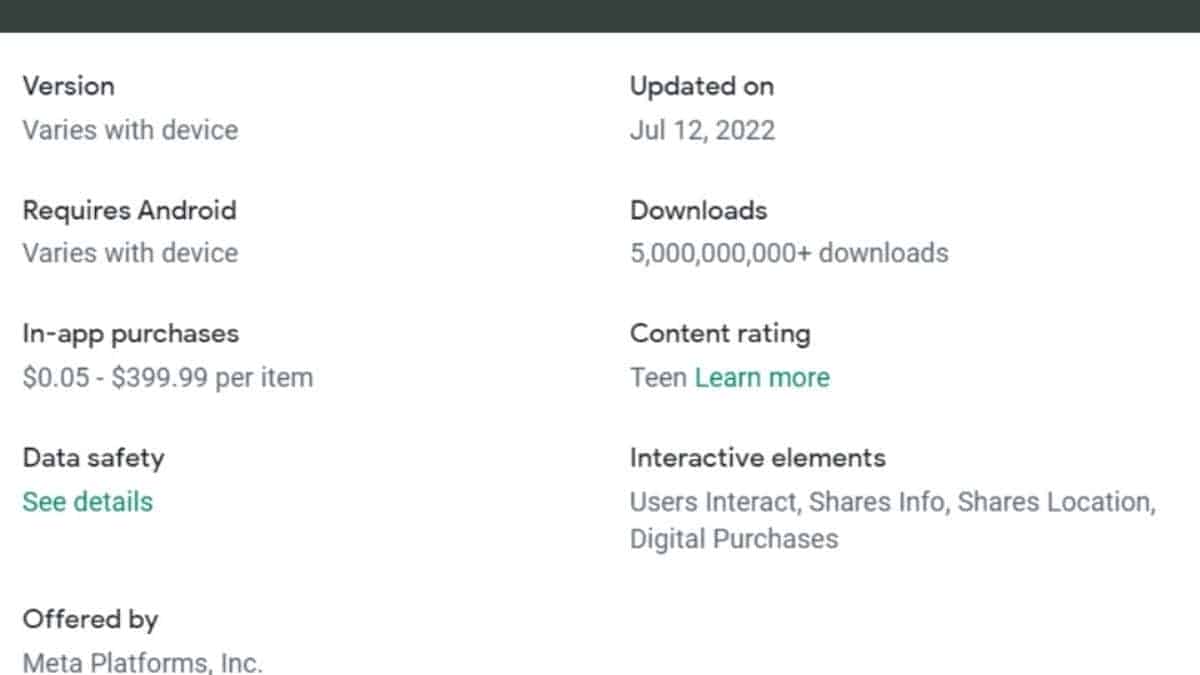Click the dark bar at the top
This screenshot has height=675, width=1200.
coord(600,15)
